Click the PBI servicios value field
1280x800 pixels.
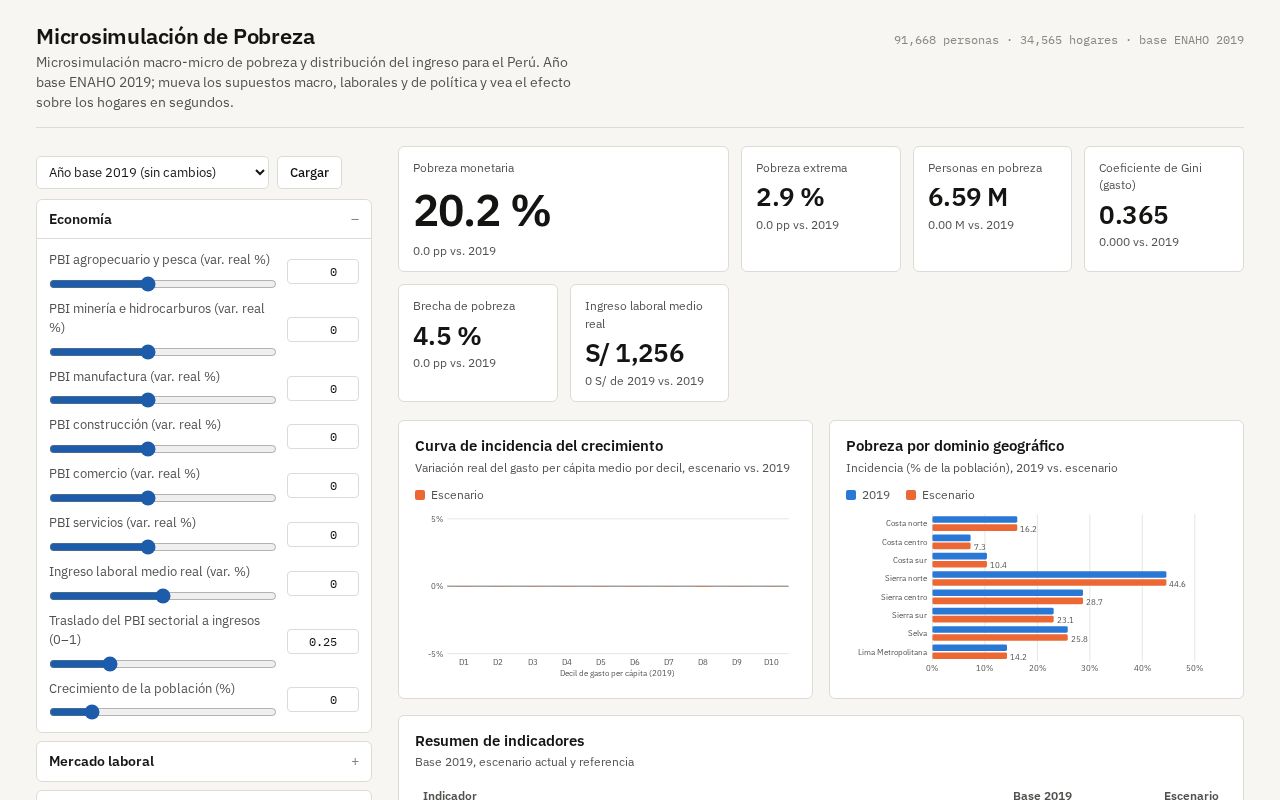coord(323,535)
